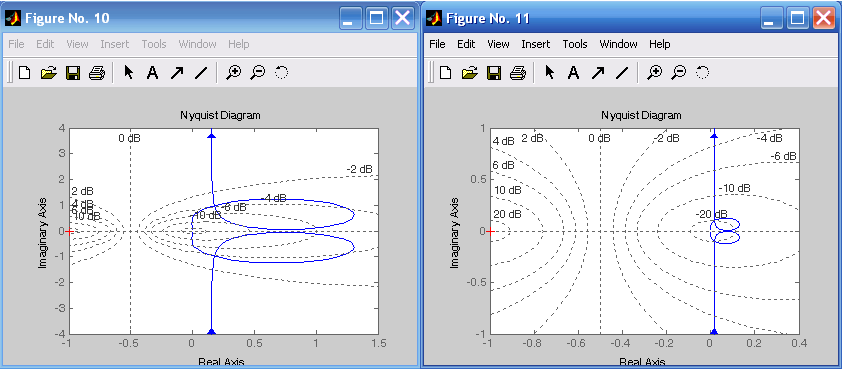Open Edit menu in Figure No. 11
The image size is (842, 369).
coord(466,45)
